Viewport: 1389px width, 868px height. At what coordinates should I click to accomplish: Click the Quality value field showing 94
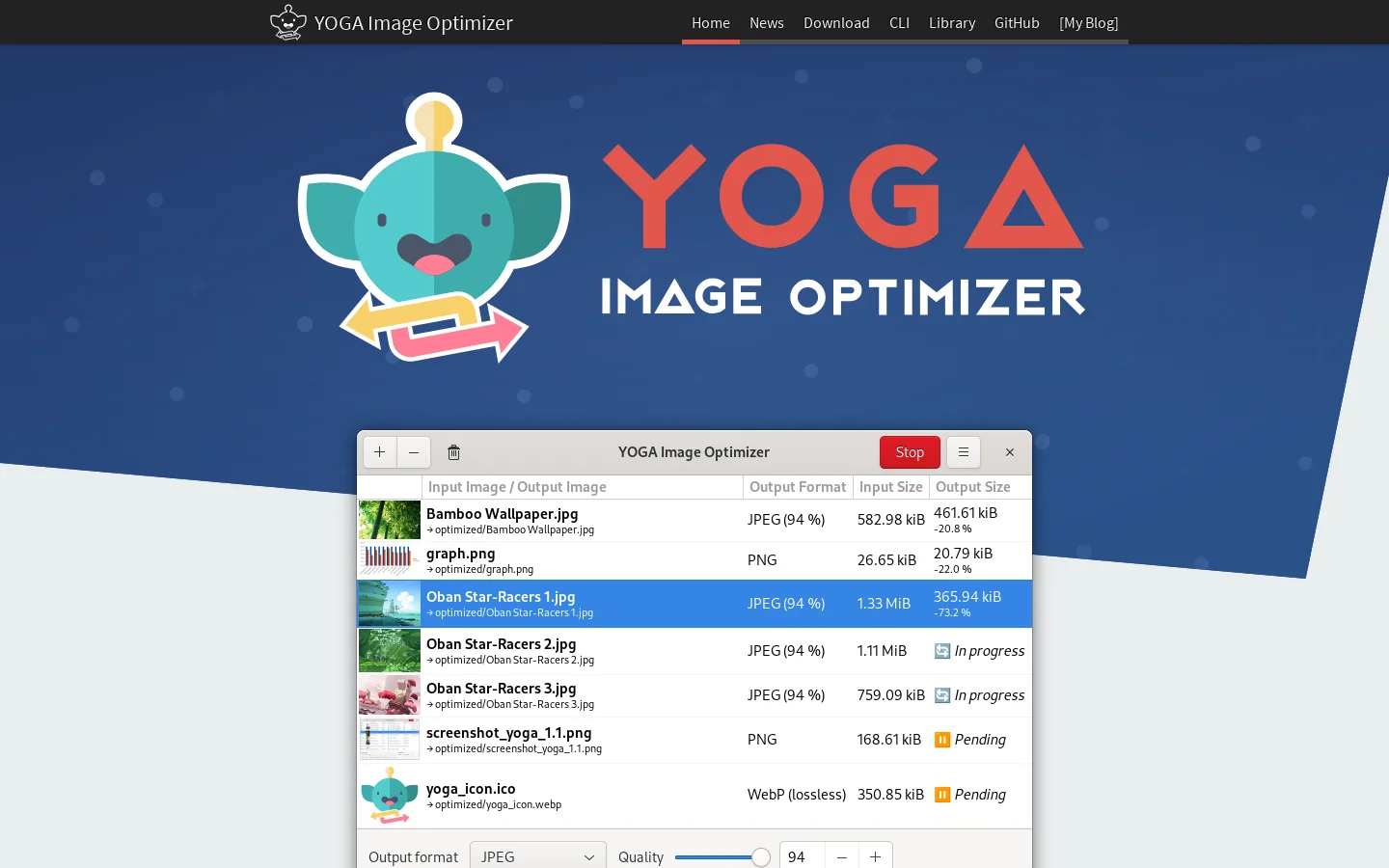pos(802,856)
